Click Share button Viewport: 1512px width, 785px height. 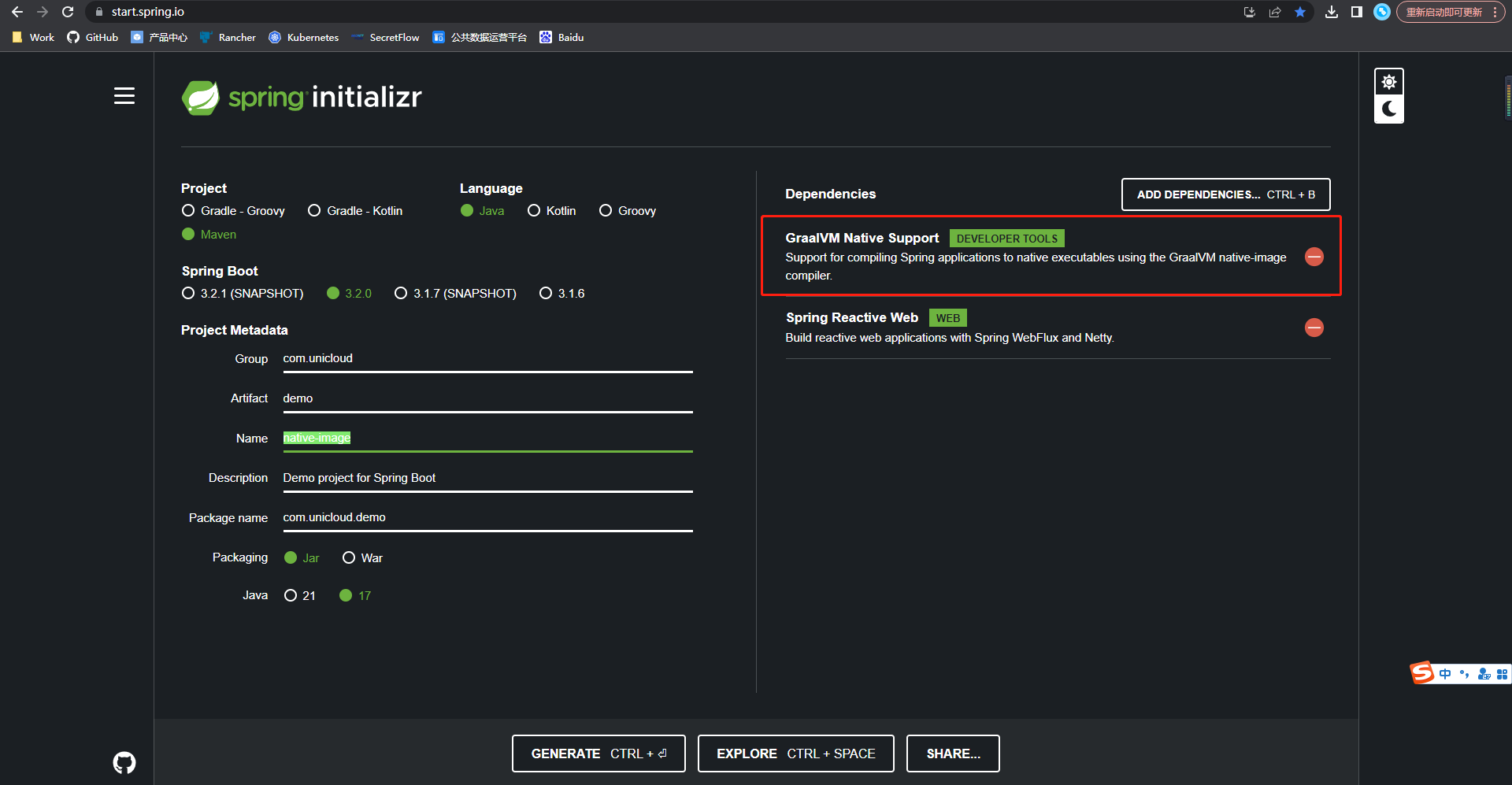953,754
